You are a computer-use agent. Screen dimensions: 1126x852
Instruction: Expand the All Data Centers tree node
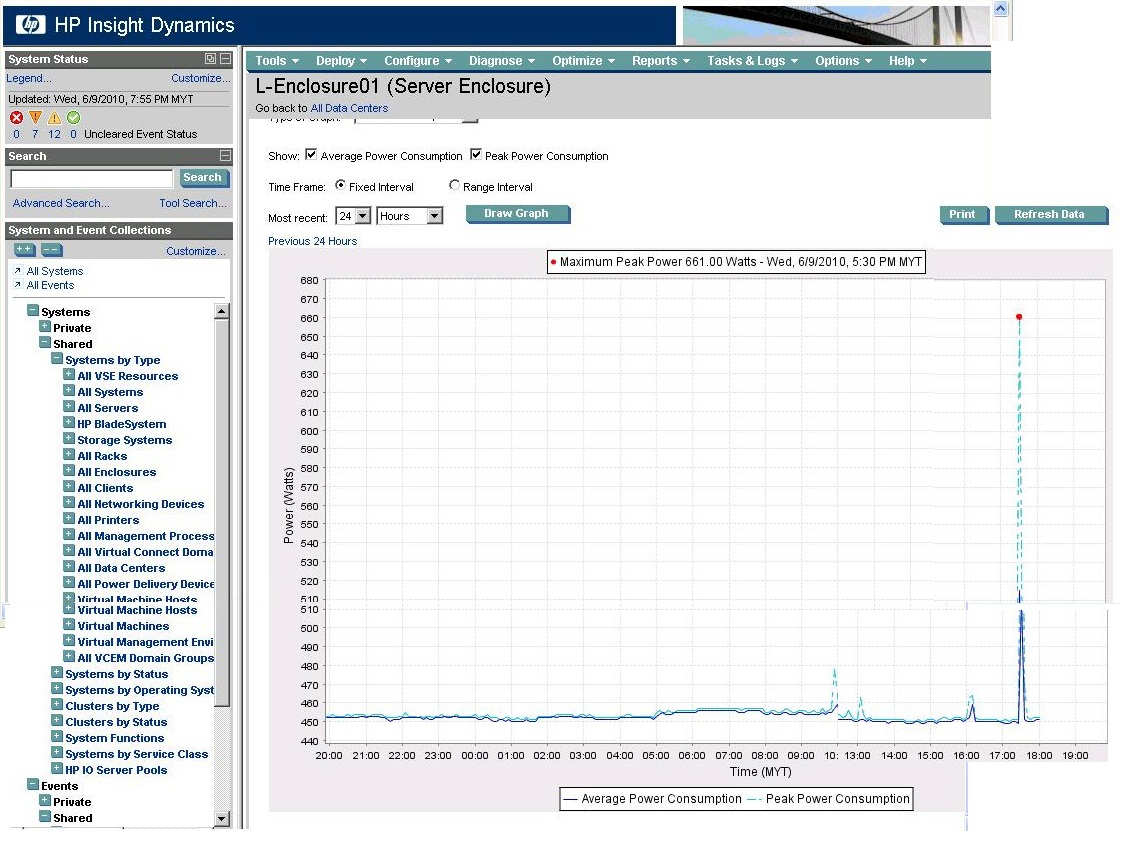(69, 567)
